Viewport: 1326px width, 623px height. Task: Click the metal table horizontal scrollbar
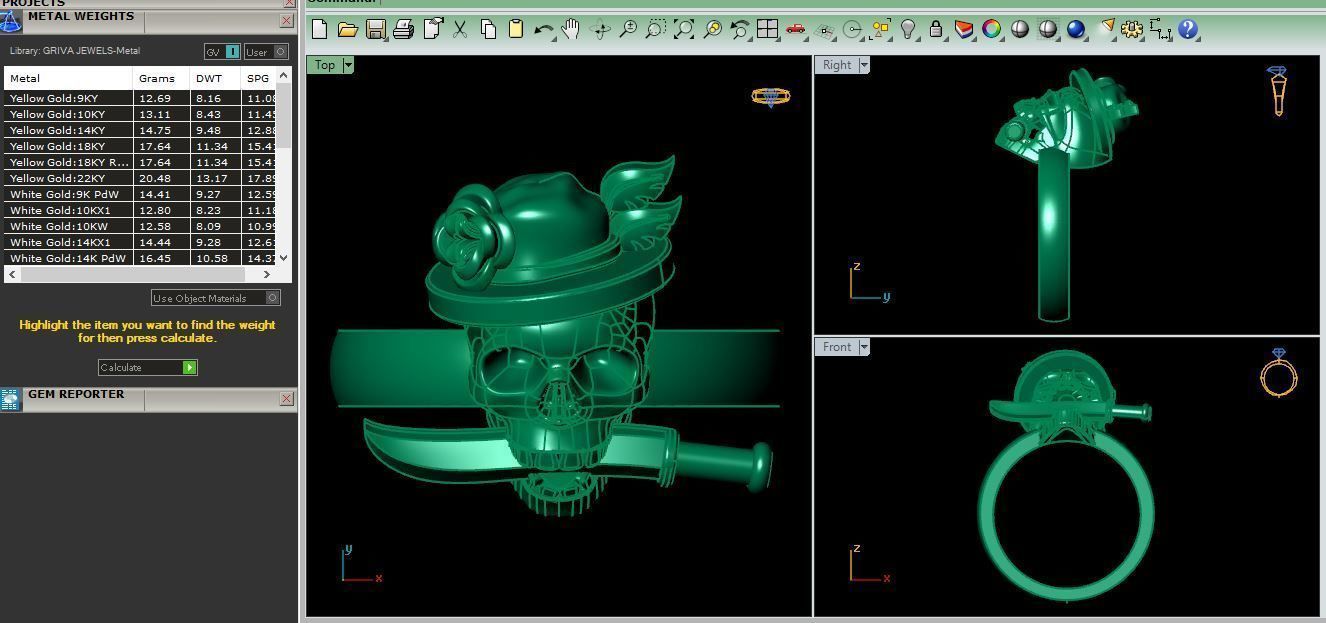click(x=134, y=274)
